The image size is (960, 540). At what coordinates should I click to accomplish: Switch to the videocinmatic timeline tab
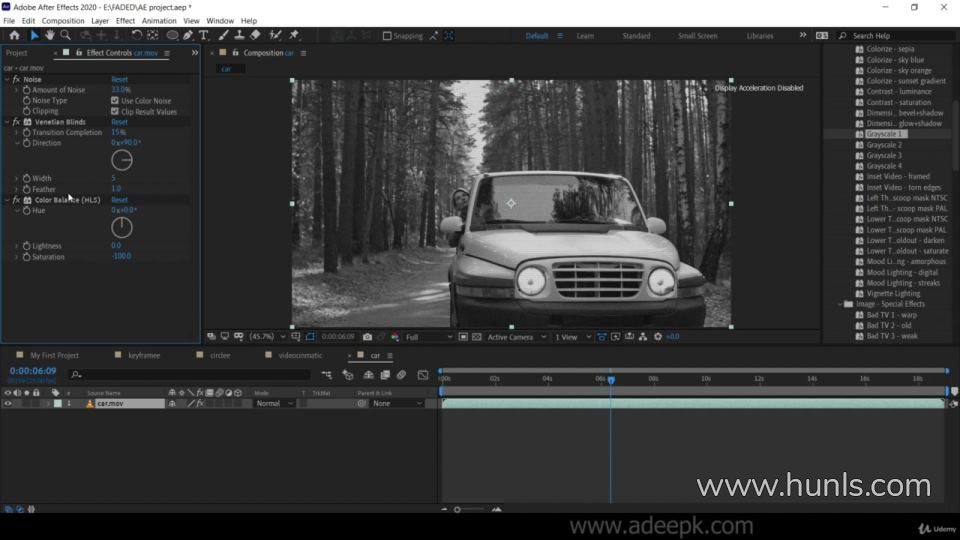pos(301,355)
